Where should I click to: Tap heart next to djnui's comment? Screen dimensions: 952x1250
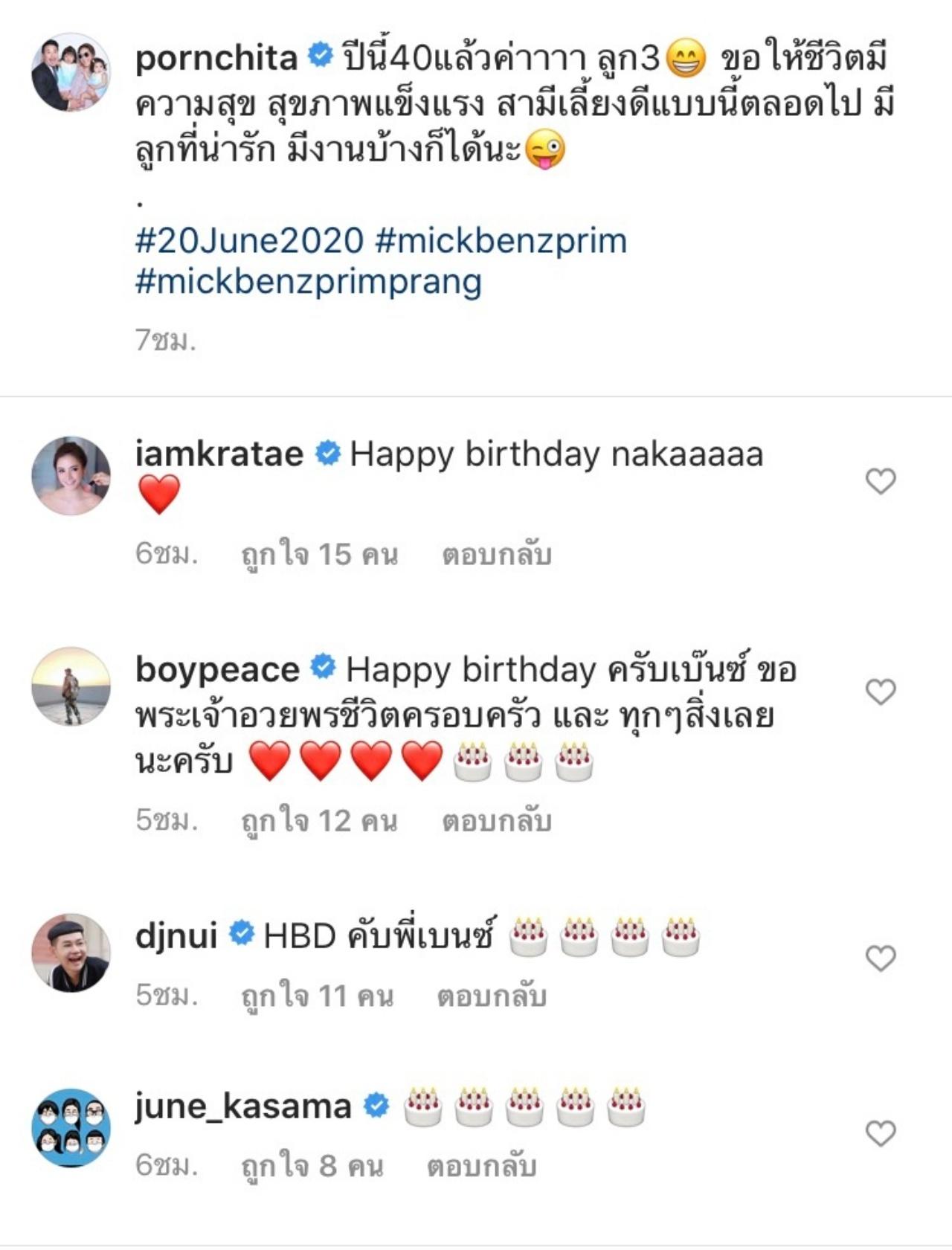881,958
